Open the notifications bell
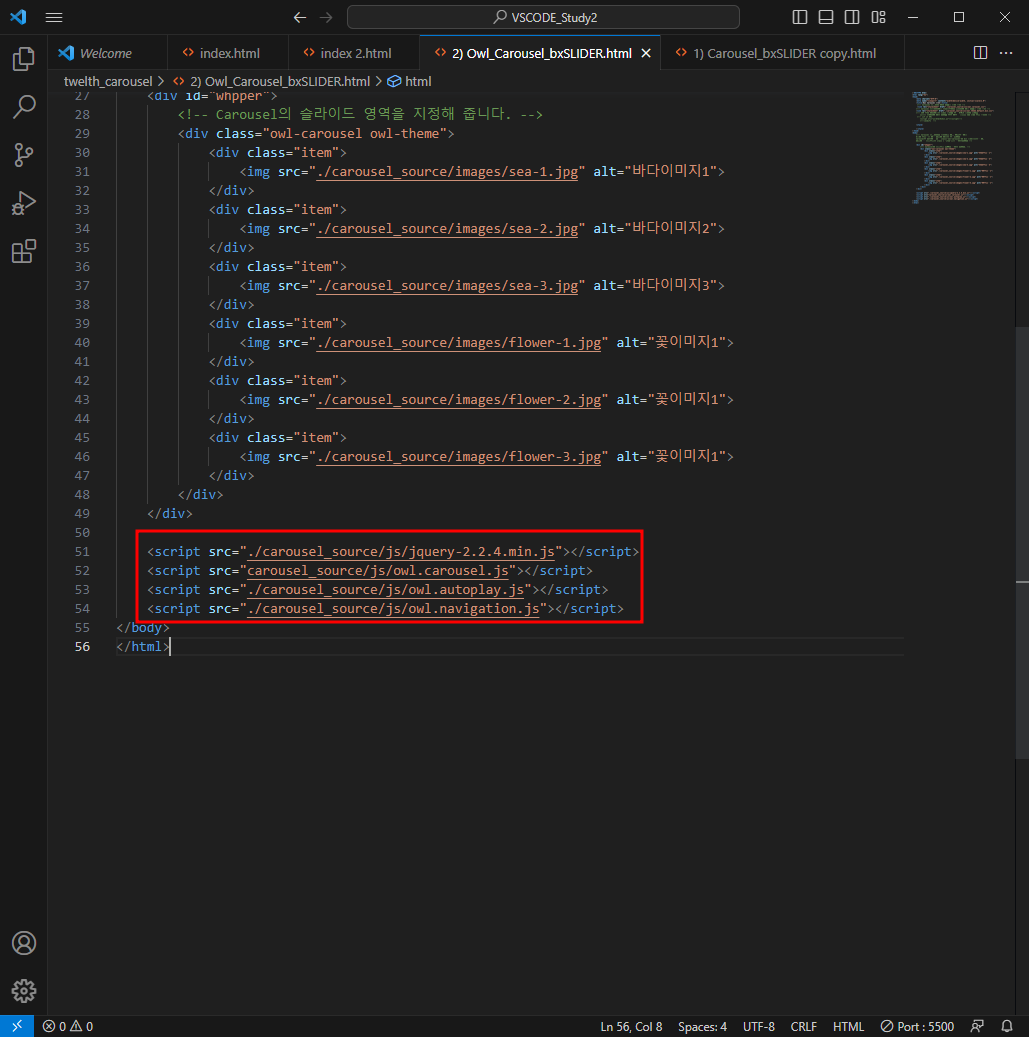1029x1037 pixels. click(1007, 1026)
